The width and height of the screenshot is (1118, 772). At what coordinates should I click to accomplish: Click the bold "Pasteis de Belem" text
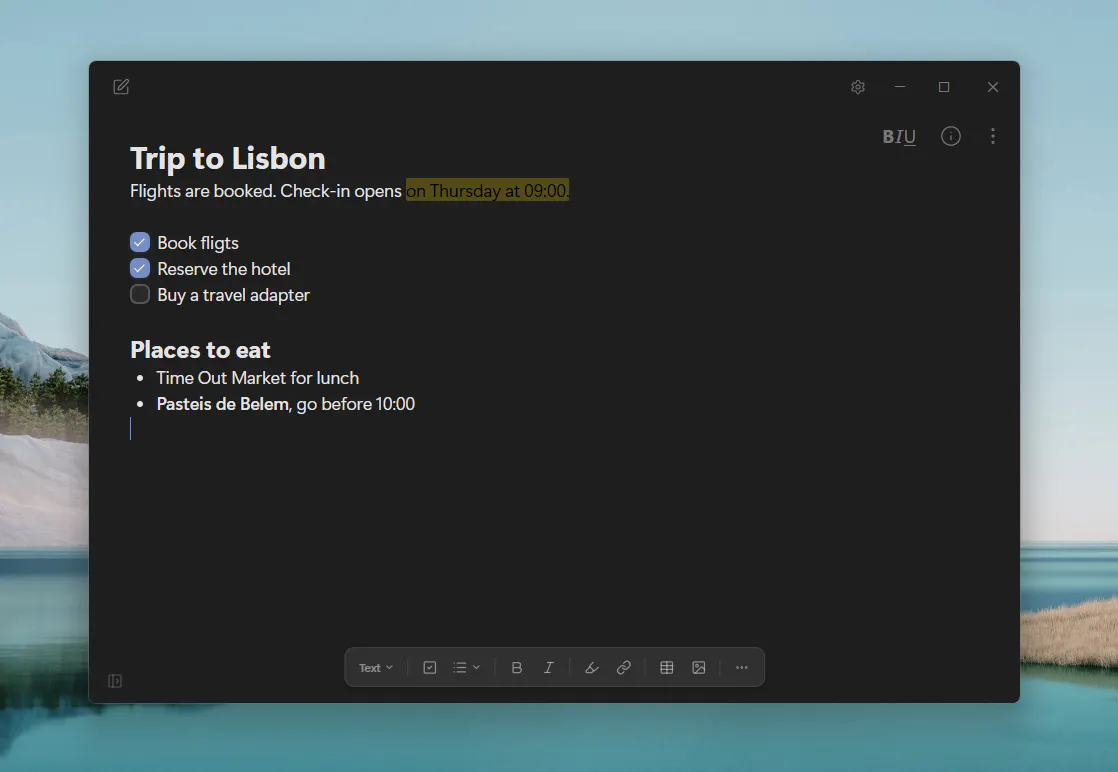(222, 404)
